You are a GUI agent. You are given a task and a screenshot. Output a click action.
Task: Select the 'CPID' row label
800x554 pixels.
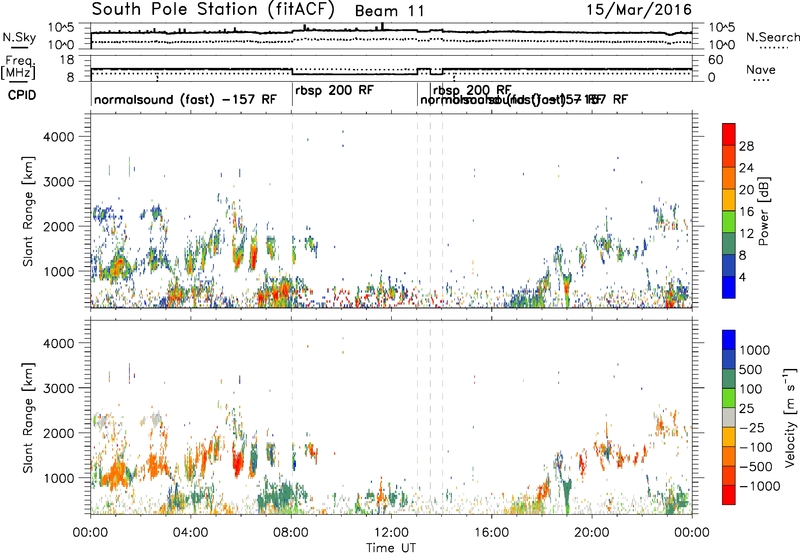coord(22,95)
